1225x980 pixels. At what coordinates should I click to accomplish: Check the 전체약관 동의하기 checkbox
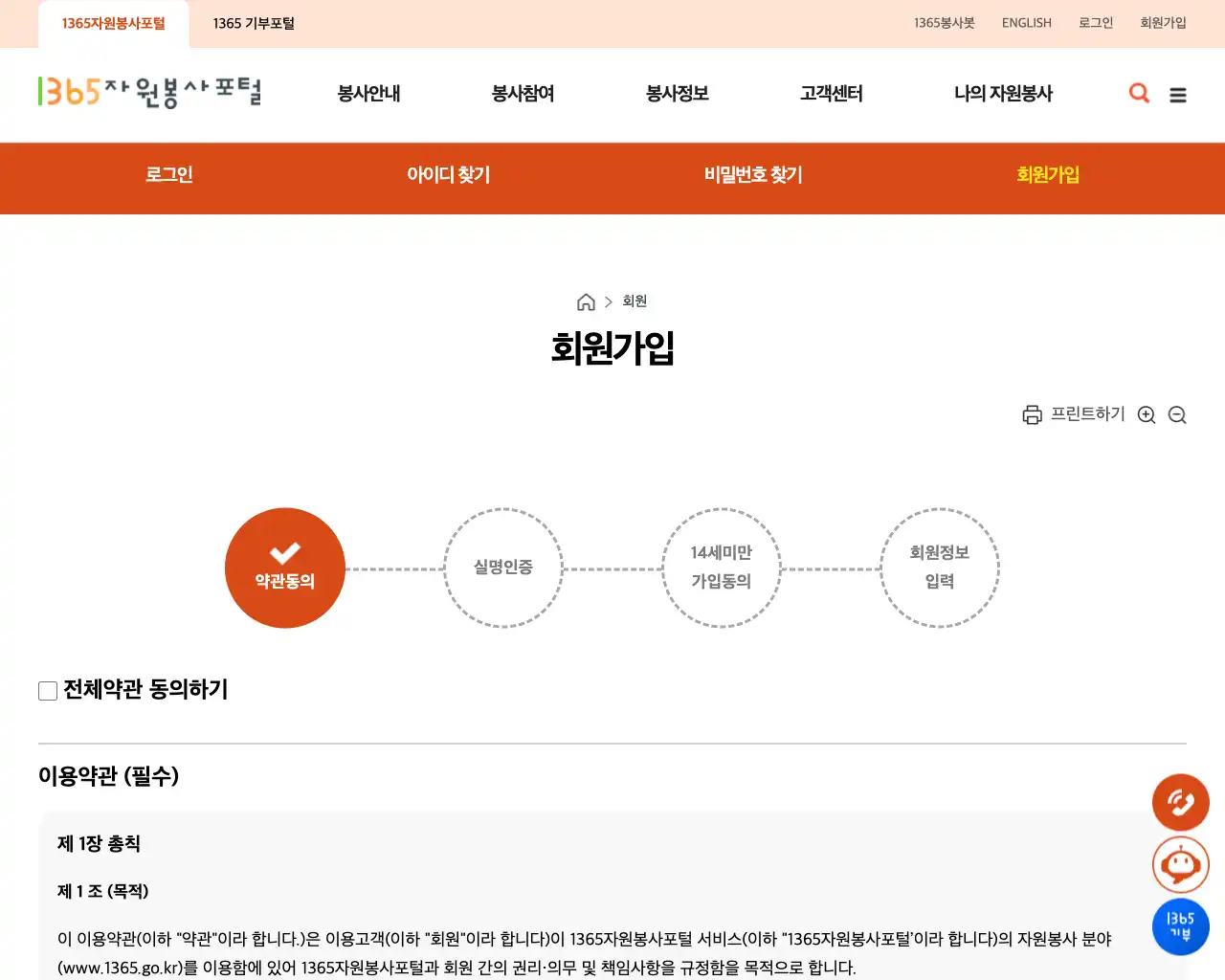(47, 690)
